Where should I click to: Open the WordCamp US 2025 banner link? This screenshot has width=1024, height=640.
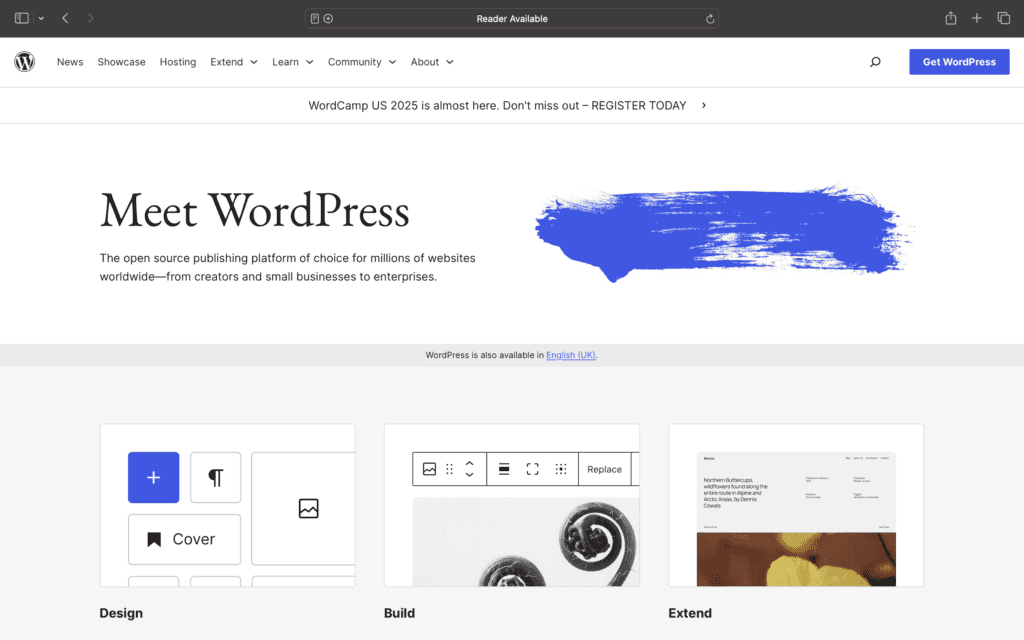[x=498, y=105]
